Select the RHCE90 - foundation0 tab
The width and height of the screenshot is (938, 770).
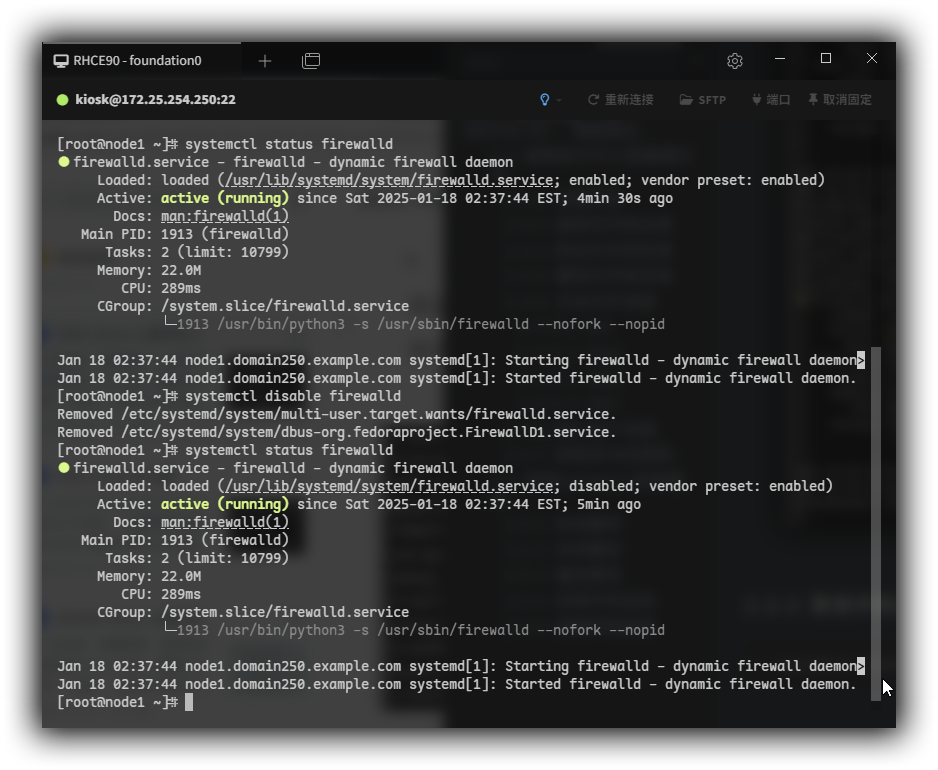click(137, 61)
